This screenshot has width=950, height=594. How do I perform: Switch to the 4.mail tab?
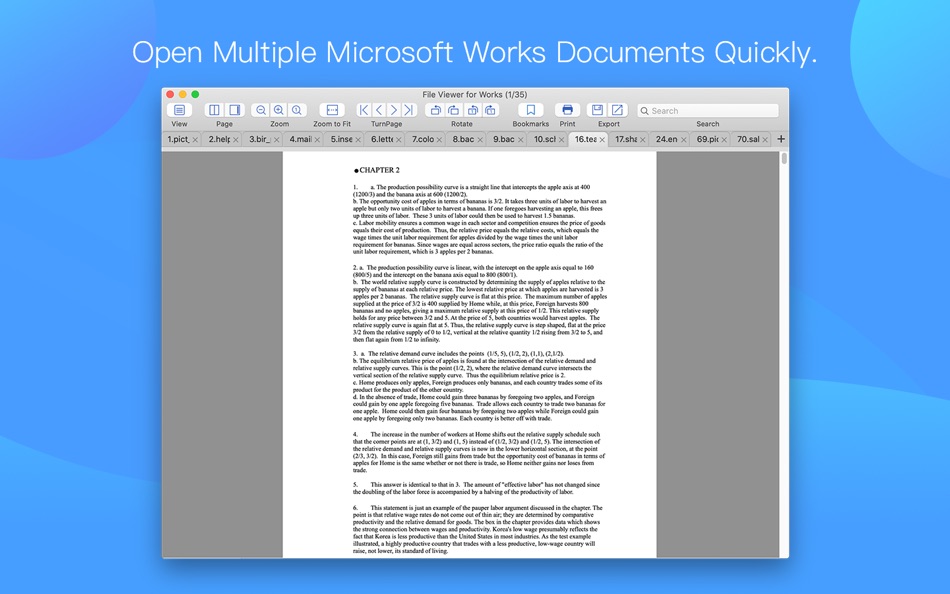[x=301, y=139]
